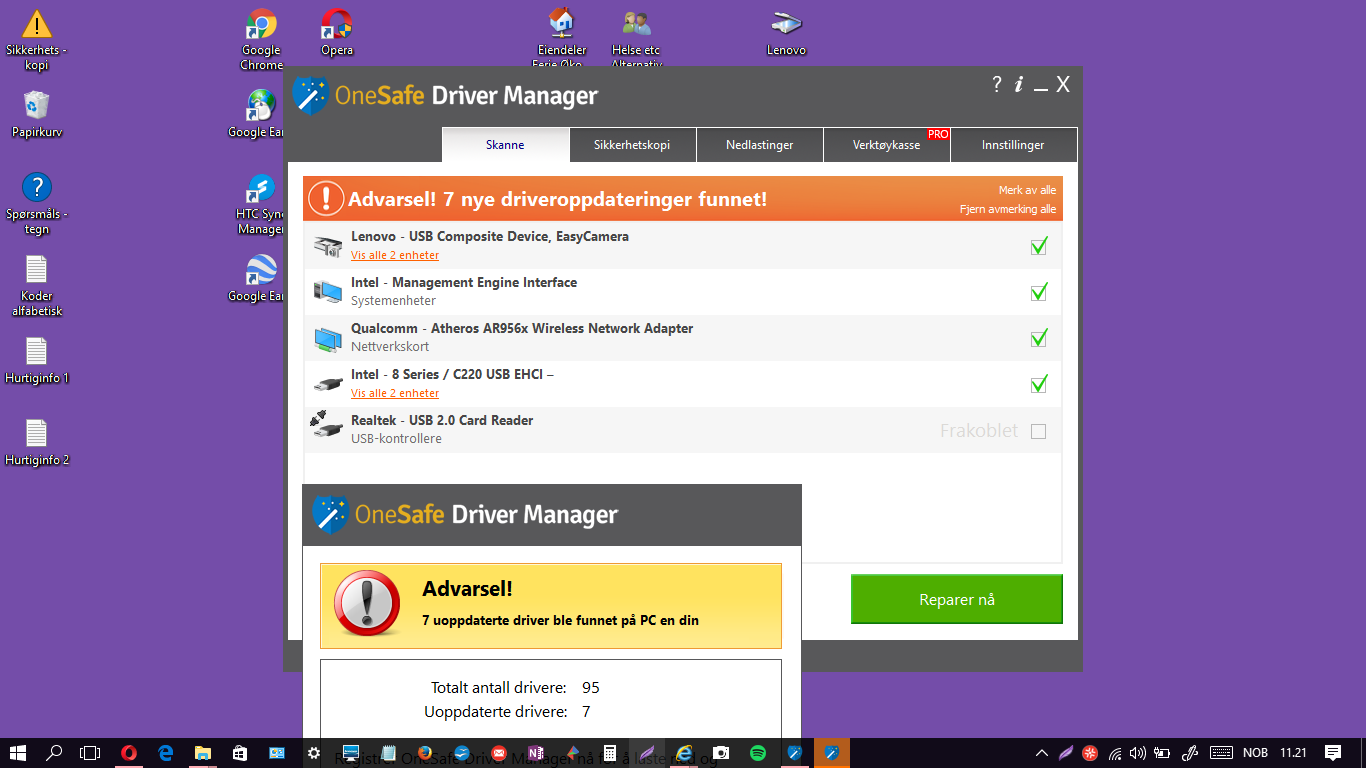Switch the NOB input language indicator

coord(1255,753)
